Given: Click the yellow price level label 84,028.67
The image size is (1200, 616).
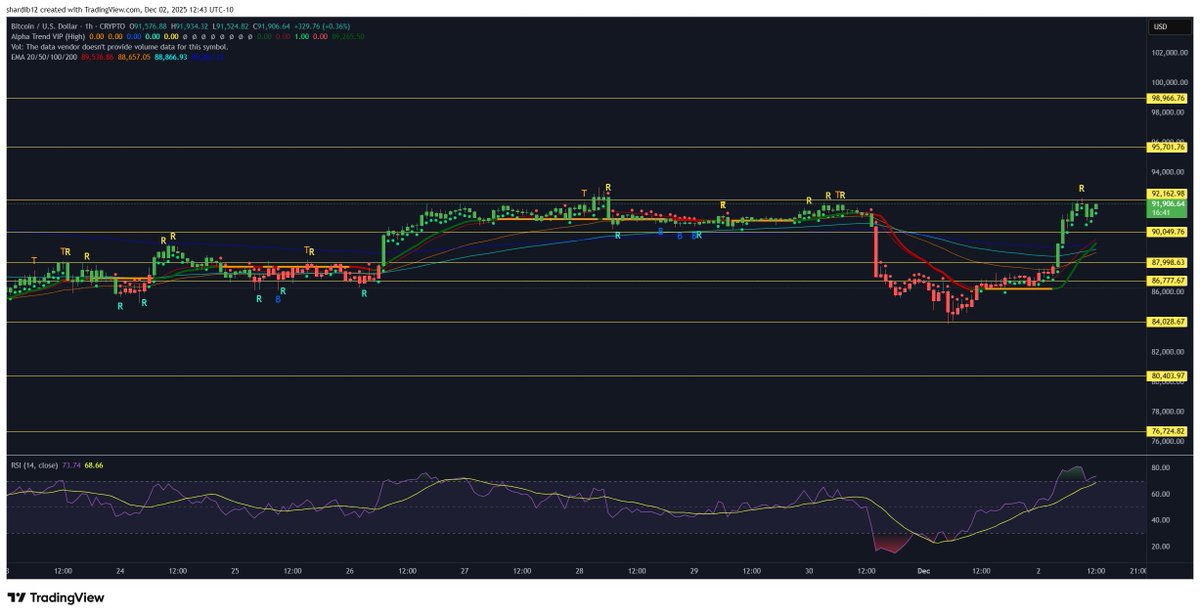Looking at the screenshot, I should pyautogui.click(x=1165, y=319).
